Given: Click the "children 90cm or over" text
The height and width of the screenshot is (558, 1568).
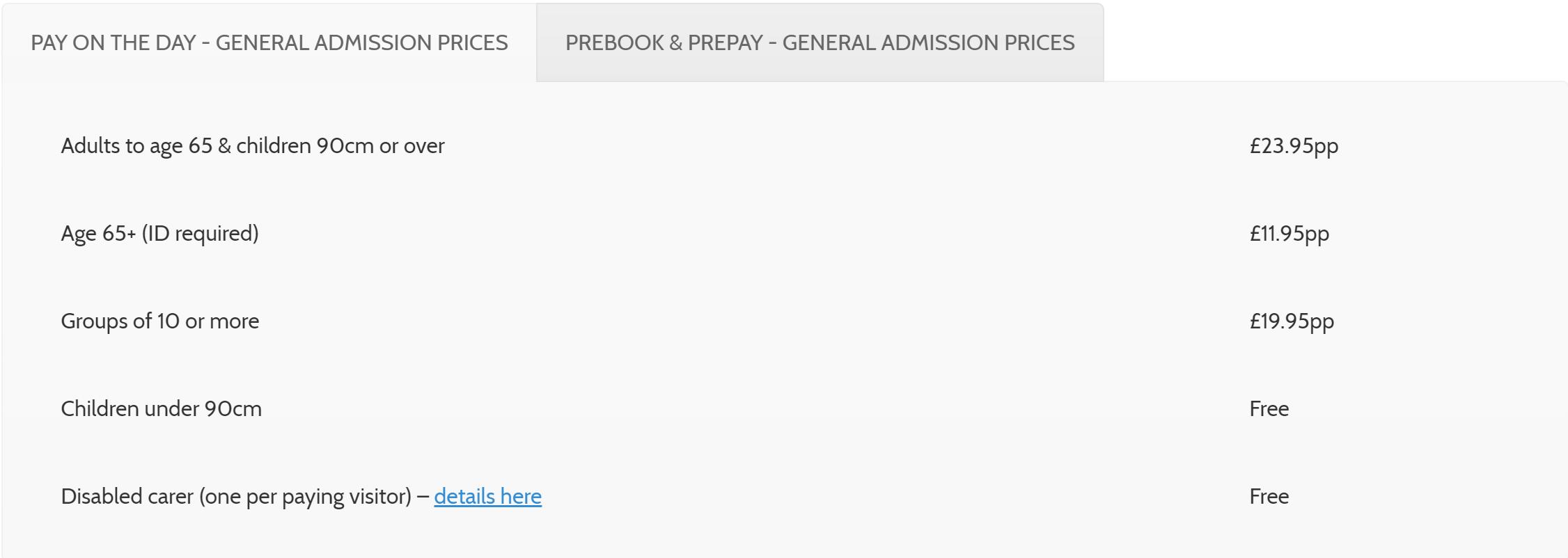Looking at the screenshot, I should (340, 146).
